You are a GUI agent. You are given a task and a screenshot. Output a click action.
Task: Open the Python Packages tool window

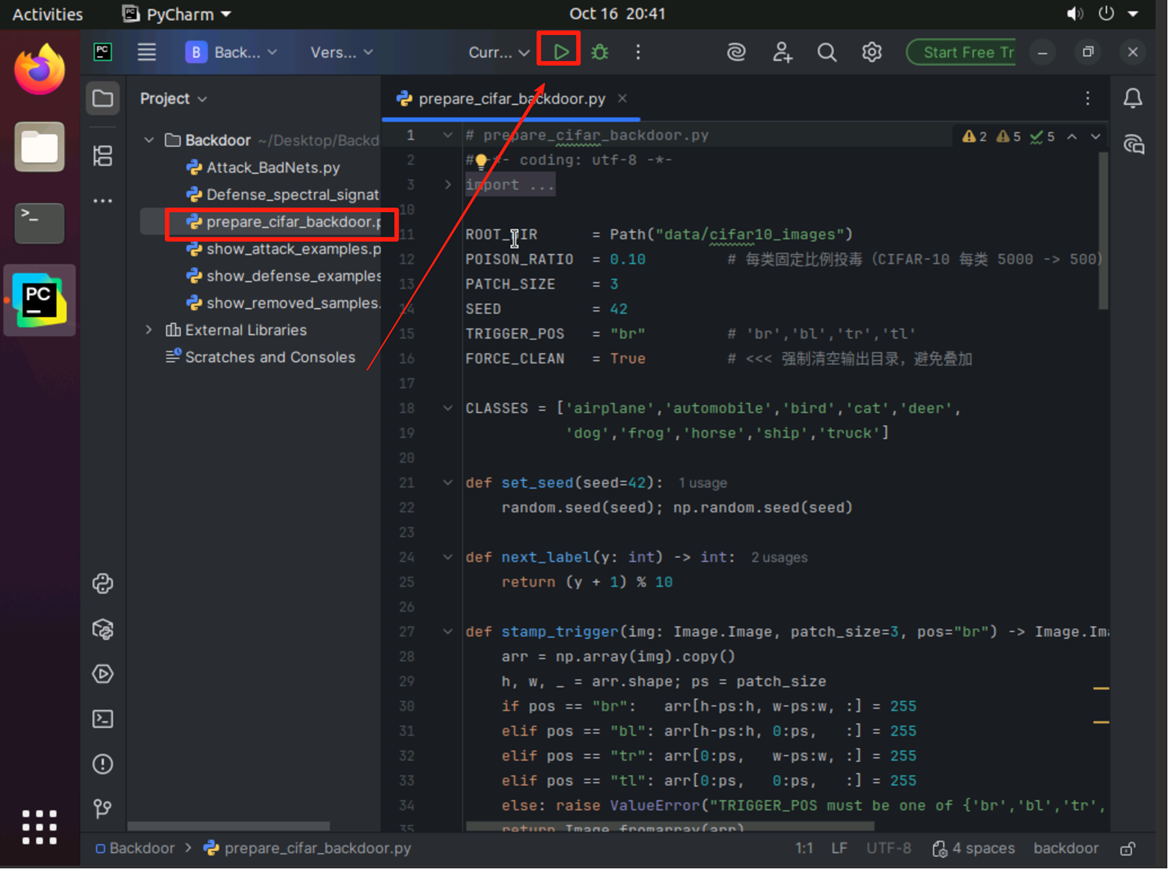point(103,629)
